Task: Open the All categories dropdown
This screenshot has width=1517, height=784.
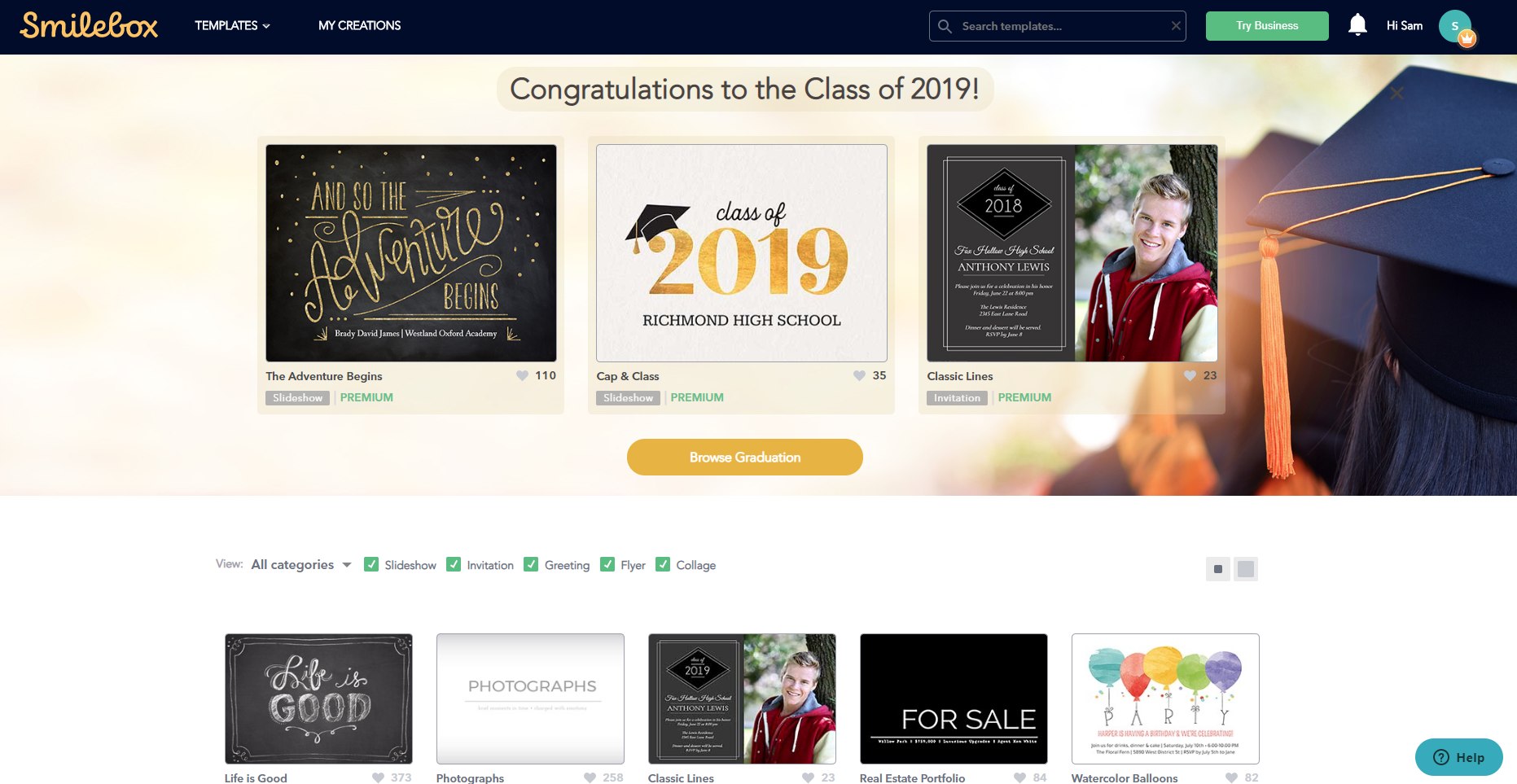Action: click(301, 564)
